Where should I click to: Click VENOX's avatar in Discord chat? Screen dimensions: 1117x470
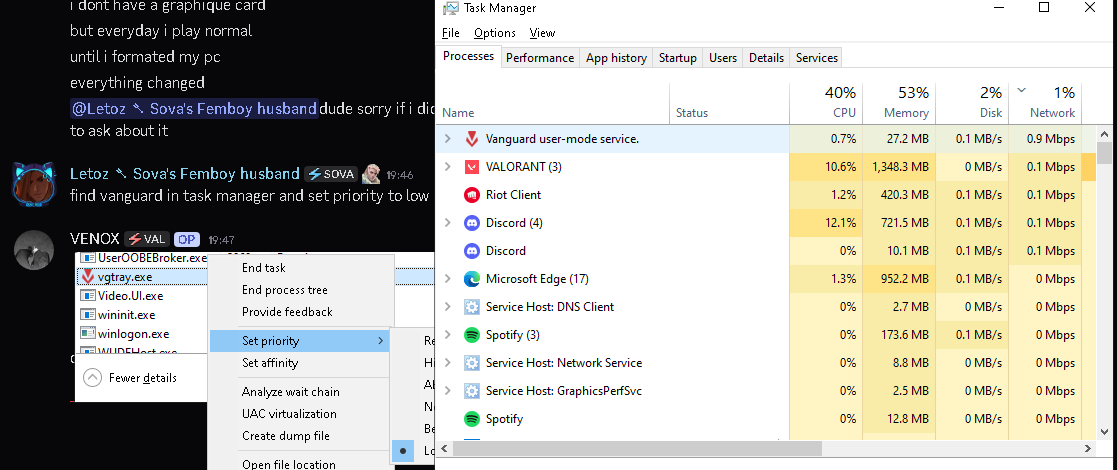click(x=33, y=250)
